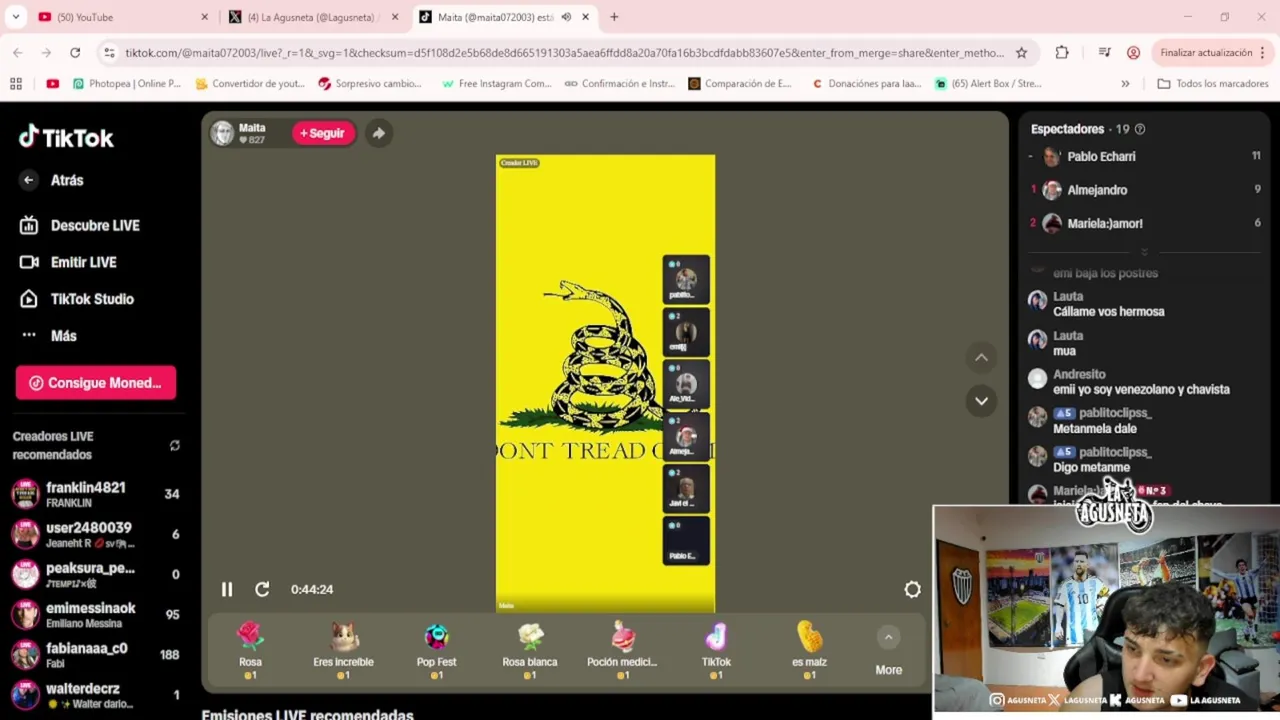Open Convertidor de yout... bookmark
Viewport: 1280px width, 720px height.
click(250, 84)
